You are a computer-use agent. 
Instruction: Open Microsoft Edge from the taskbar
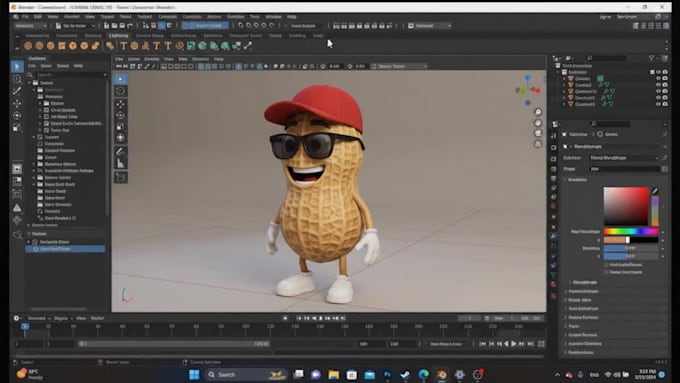423,374
